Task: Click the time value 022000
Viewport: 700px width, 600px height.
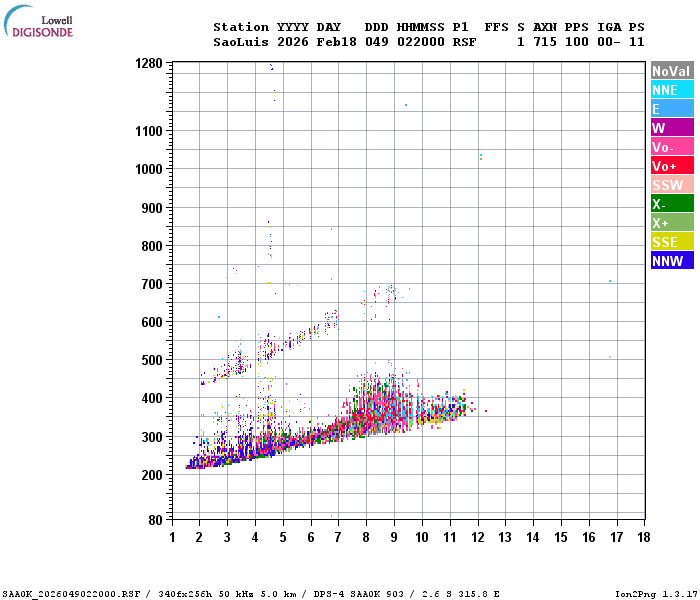Action: [x=421, y=42]
